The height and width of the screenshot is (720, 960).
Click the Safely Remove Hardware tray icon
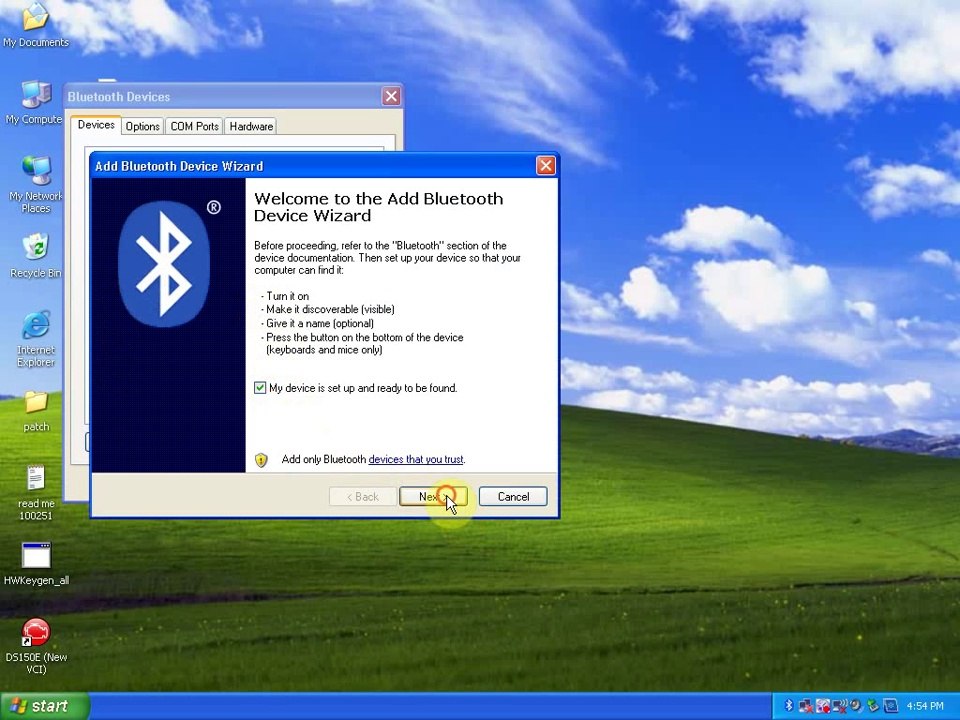(x=873, y=706)
